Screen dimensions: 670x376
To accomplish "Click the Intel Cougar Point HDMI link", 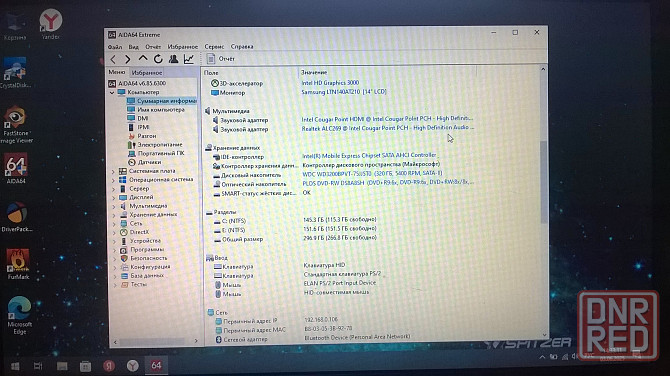I will (387, 118).
